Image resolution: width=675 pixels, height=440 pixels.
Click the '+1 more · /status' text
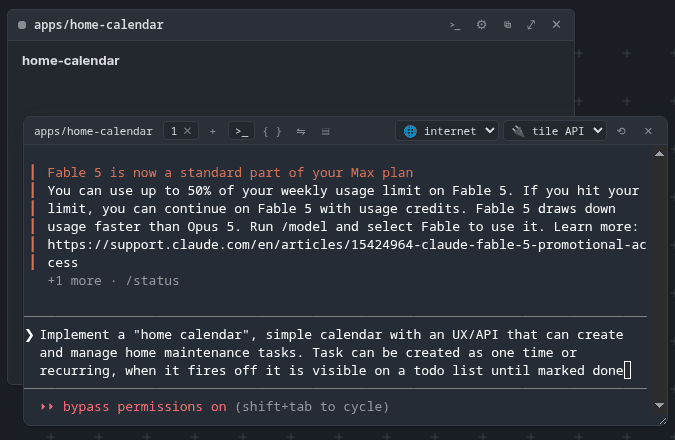(x=113, y=281)
